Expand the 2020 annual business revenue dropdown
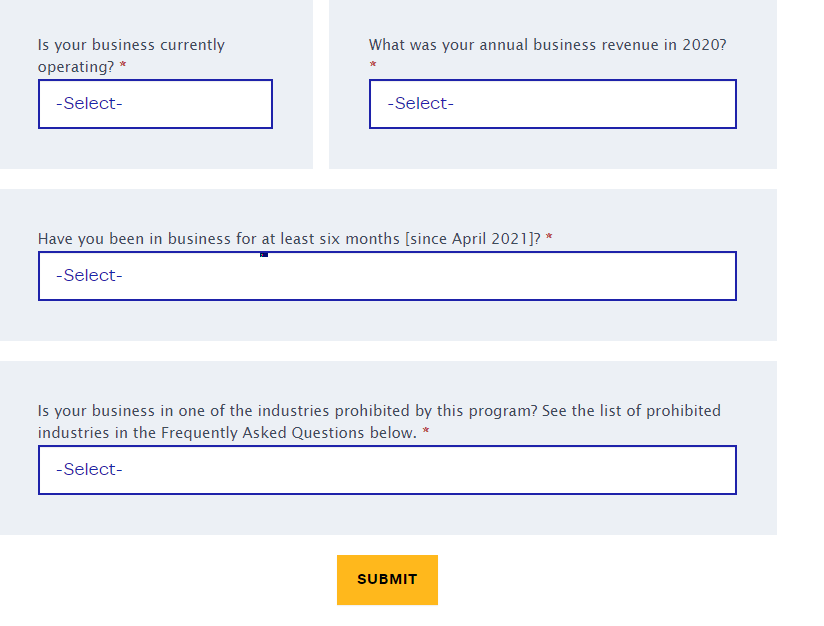Viewport: 824px width, 626px height. click(552, 104)
